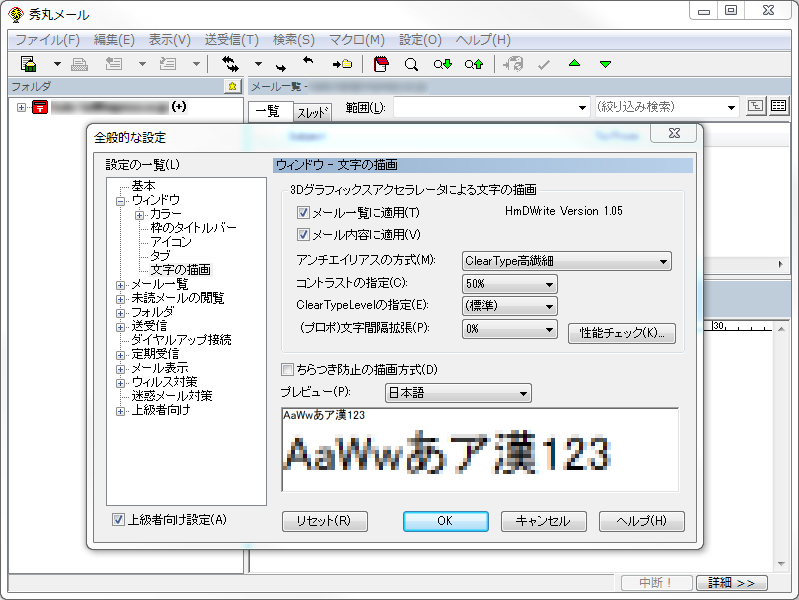The image size is (799, 600).
Task: Select ダイヤルアップ接続 in settings tree
Action: pyautogui.click(x=181, y=340)
